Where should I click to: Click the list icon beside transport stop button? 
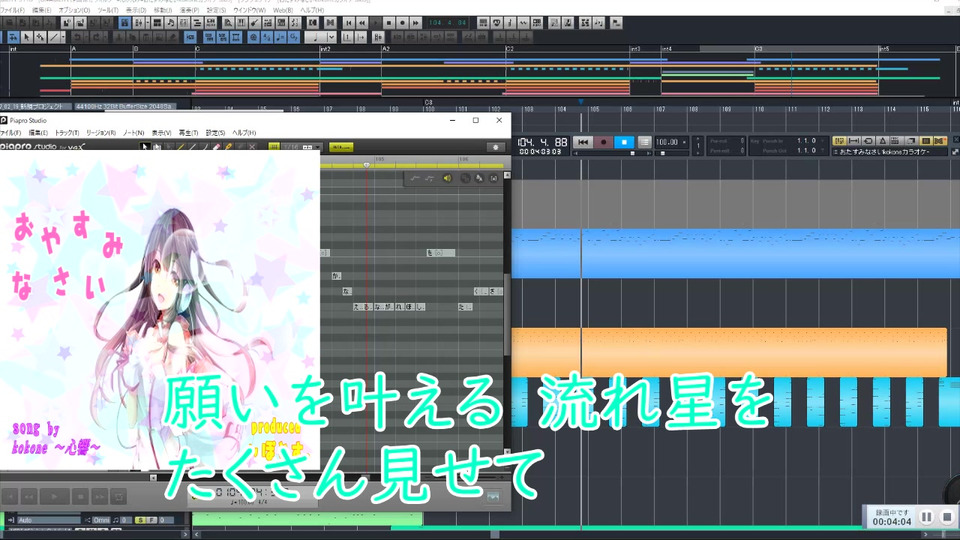(x=645, y=142)
